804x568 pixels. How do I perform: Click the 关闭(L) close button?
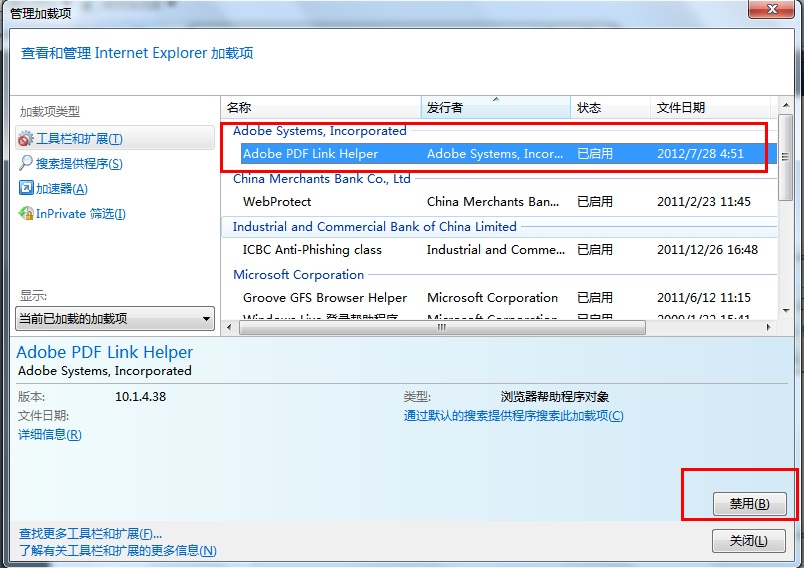pos(749,540)
